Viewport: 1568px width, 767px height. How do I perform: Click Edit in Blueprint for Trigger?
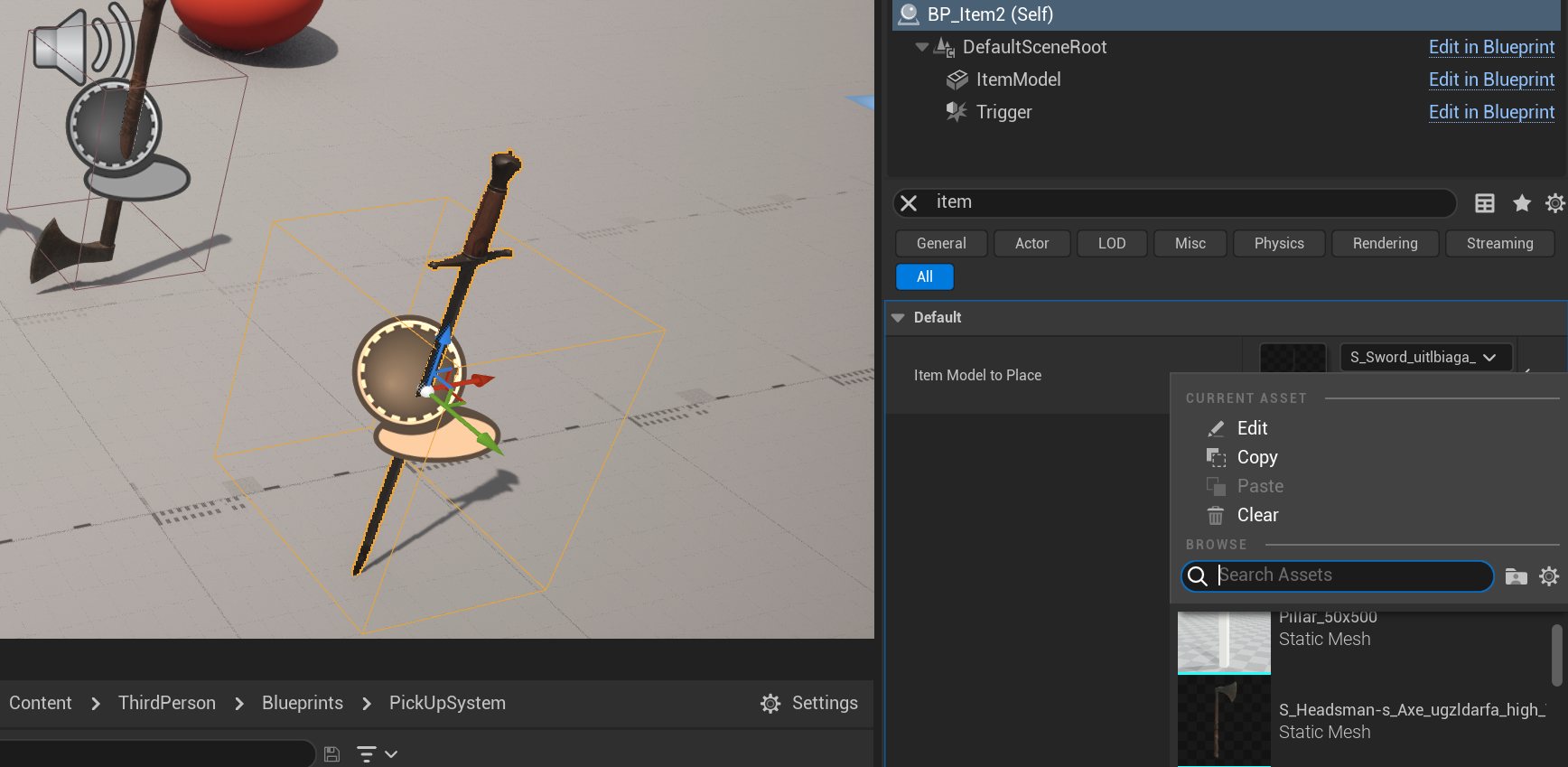pyautogui.click(x=1491, y=112)
